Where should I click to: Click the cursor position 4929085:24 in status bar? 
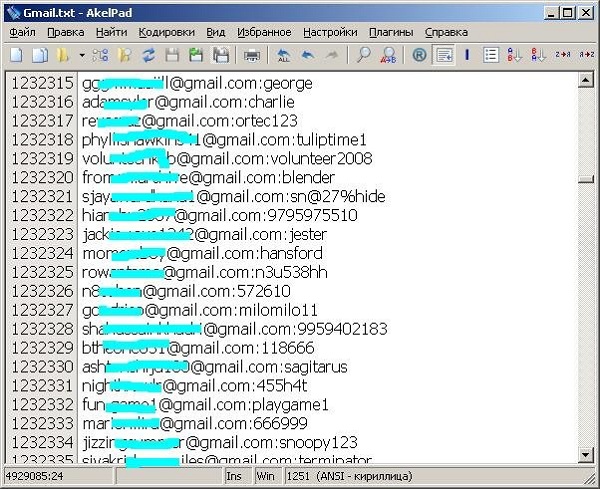coord(58,476)
